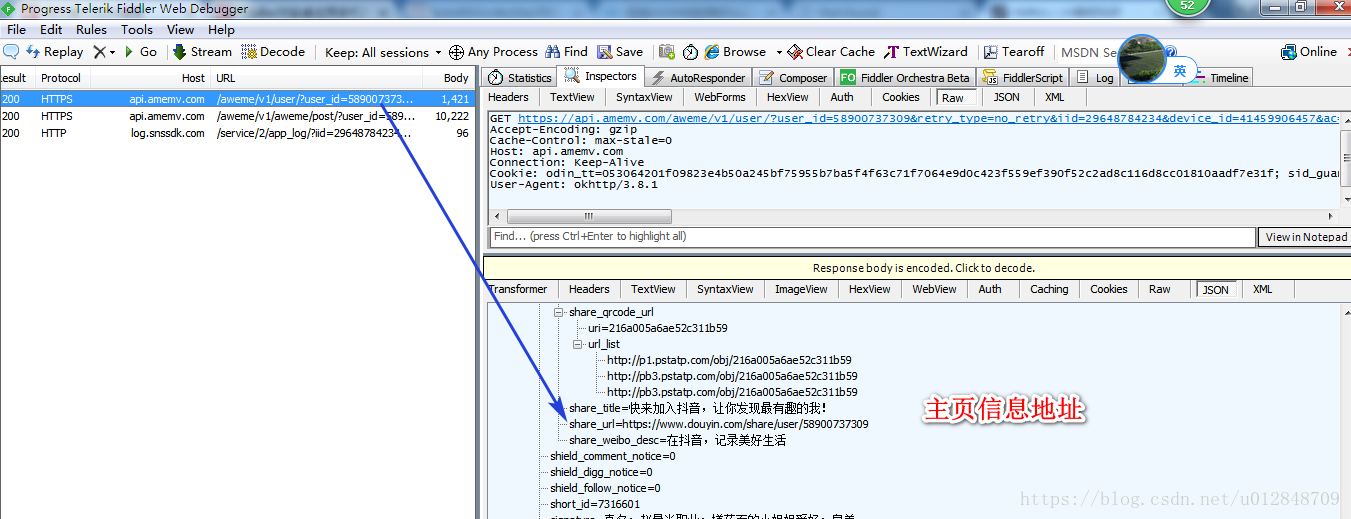Open the Tools menu
Viewport: 1351px width, 519px height.
tap(137, 30)
